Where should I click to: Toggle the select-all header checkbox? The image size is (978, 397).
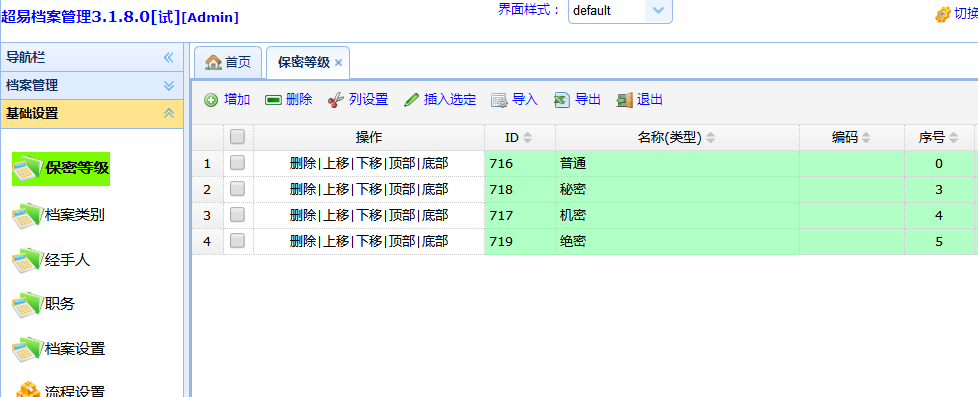(x=237, y=137)
